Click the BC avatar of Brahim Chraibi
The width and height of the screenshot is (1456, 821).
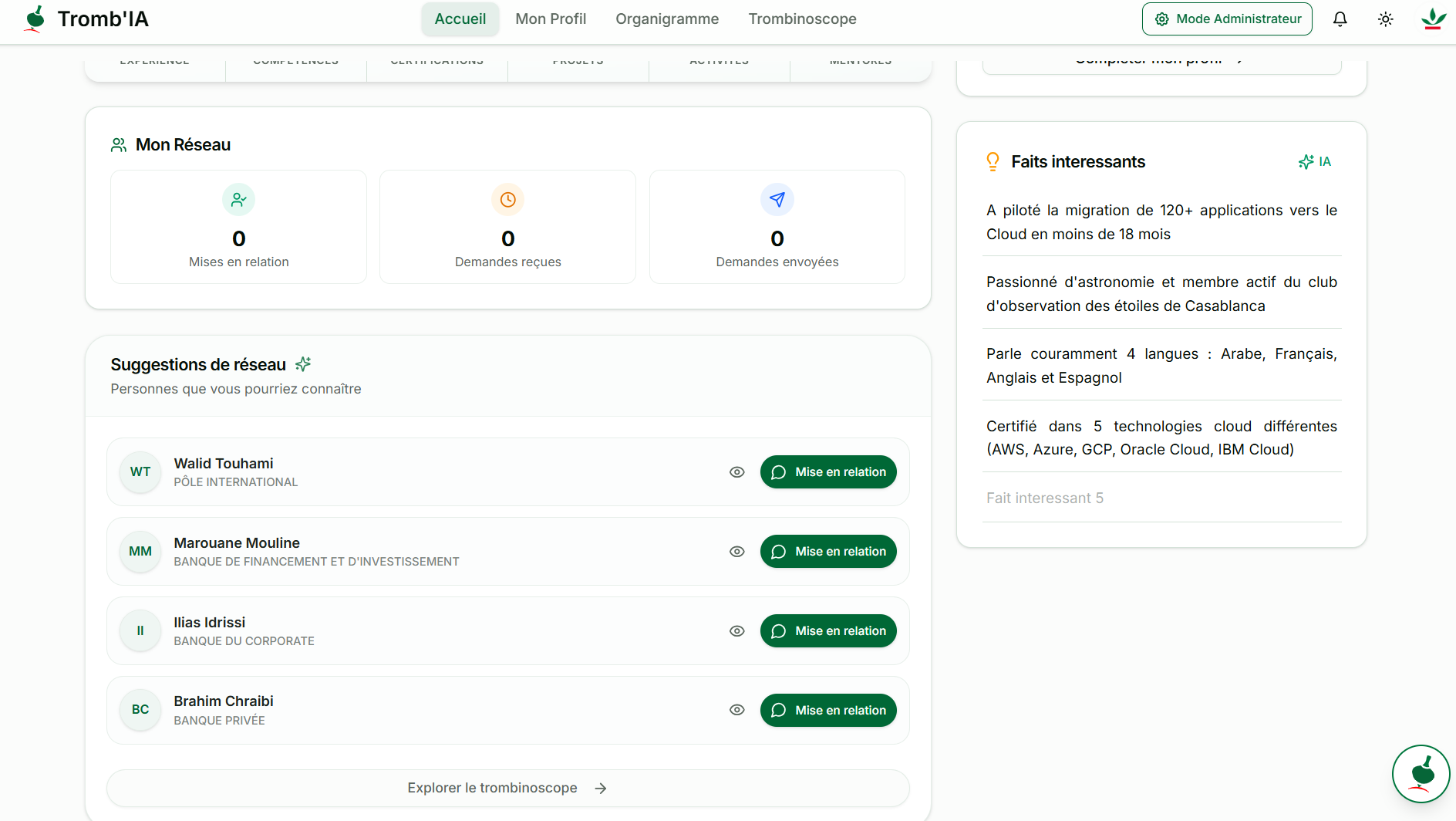(140, 710)
